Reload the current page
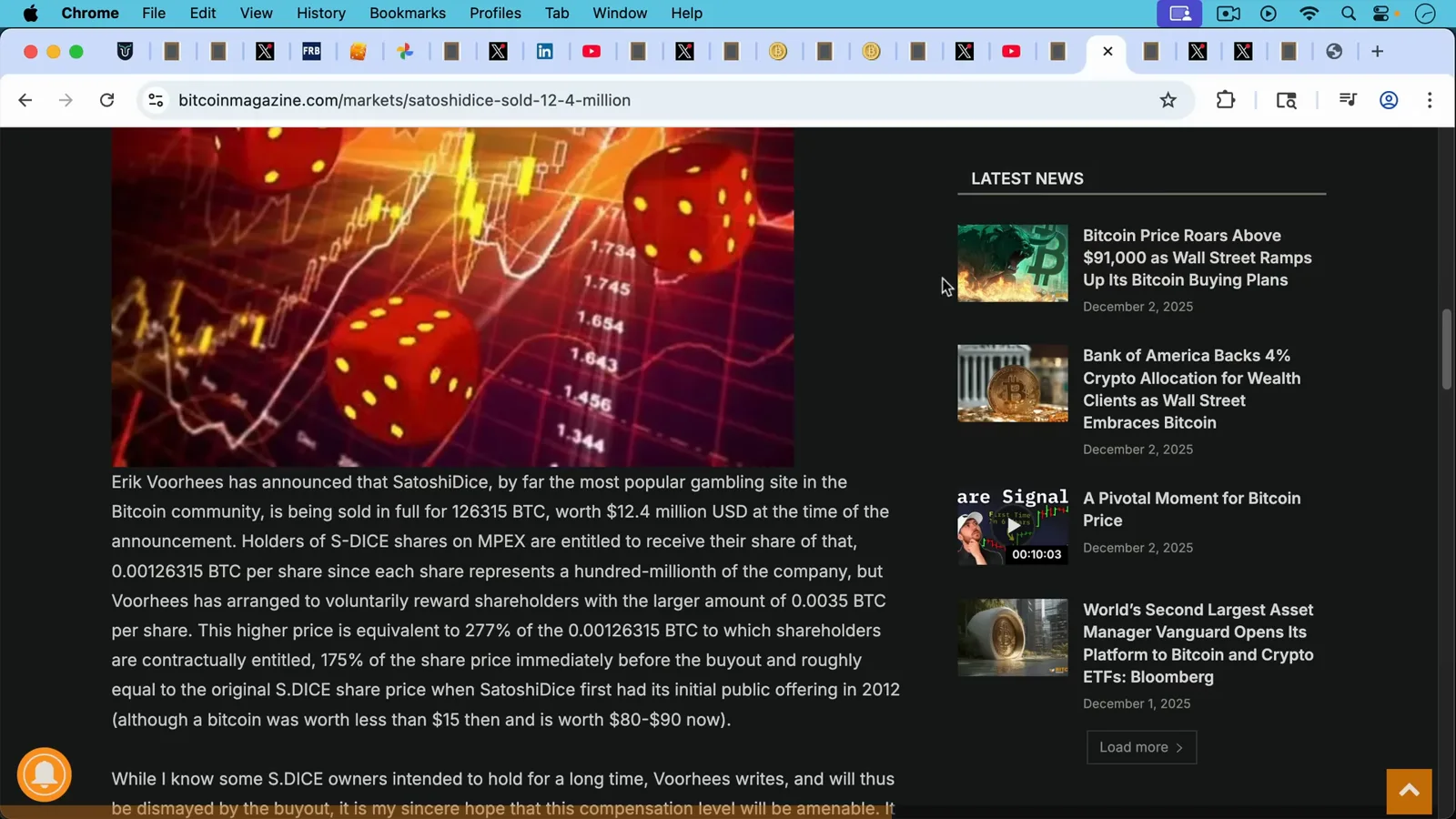1456x819 pixels. (106, 100)
